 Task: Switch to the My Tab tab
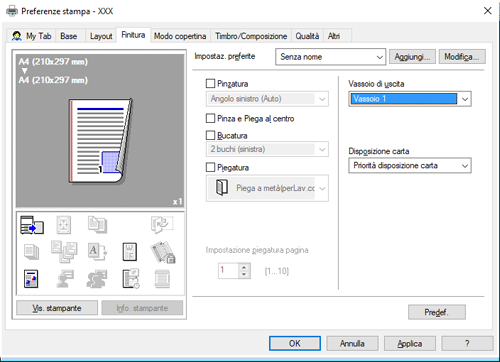32,36
